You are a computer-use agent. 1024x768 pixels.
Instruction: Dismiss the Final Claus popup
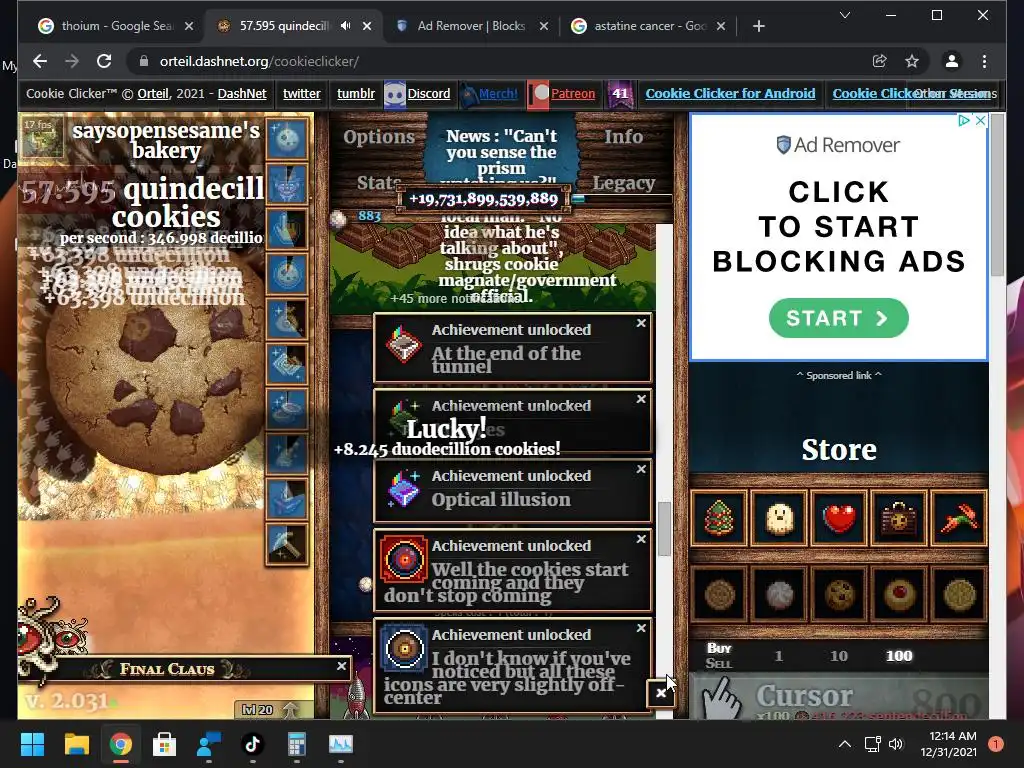[x=342, y=666]
